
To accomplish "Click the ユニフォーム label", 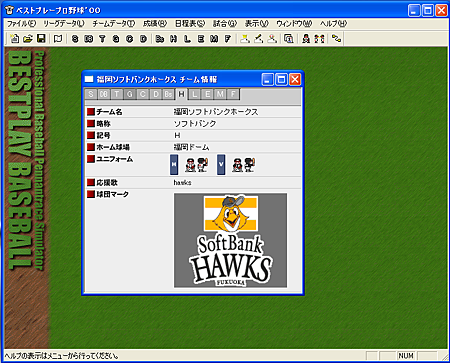I will click(114, 159).
